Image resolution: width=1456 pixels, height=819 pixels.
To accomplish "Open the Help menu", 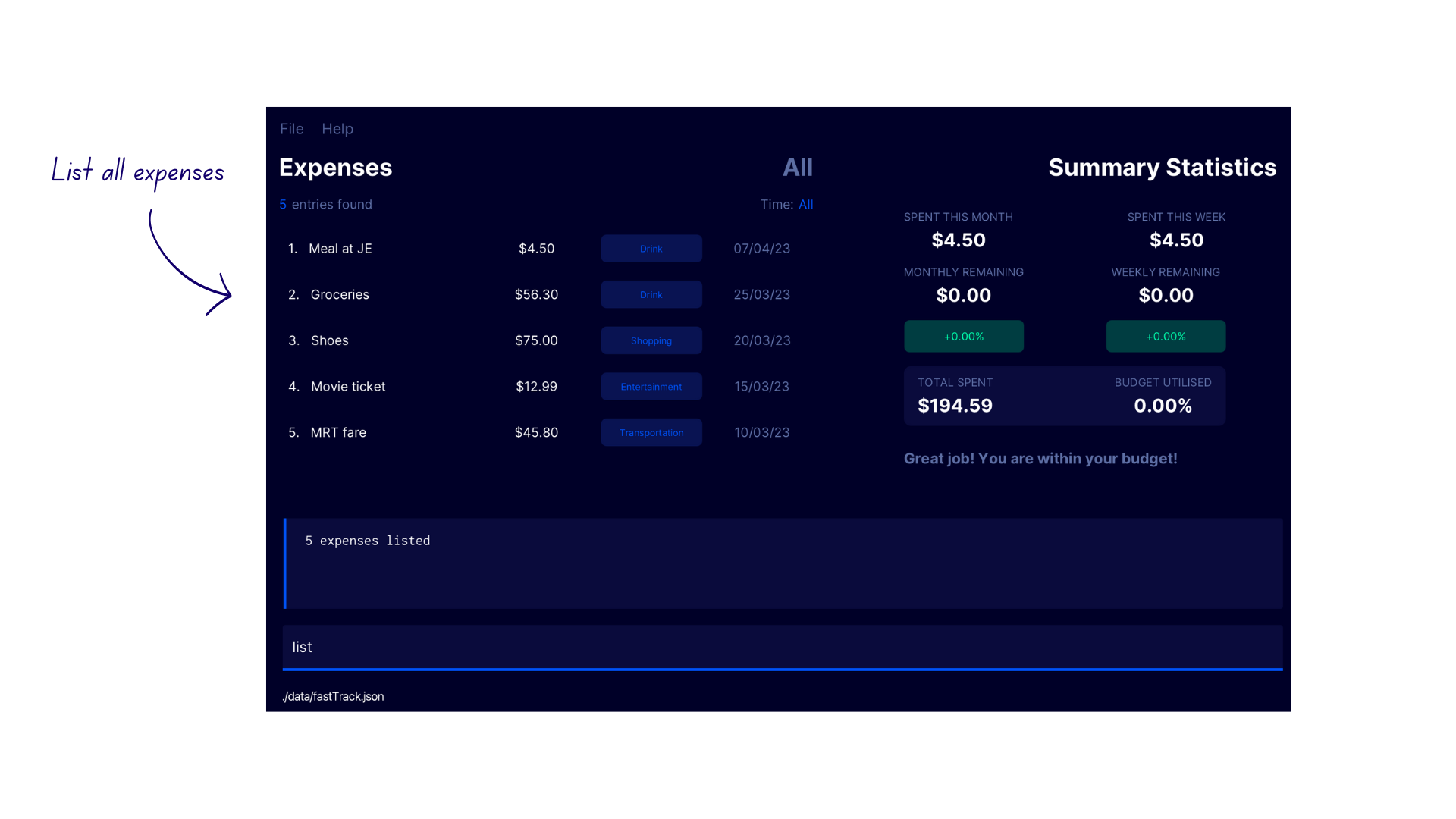I will 337,129.
